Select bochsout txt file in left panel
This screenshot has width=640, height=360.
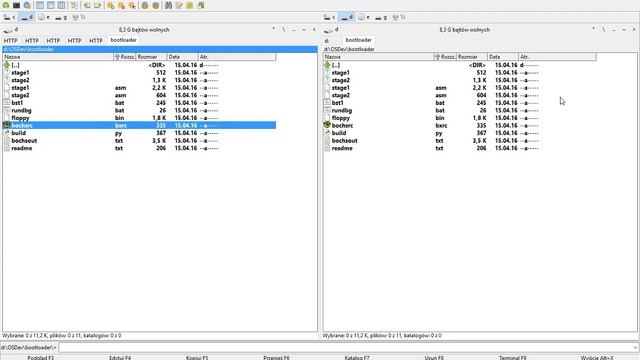click(139, 140)
